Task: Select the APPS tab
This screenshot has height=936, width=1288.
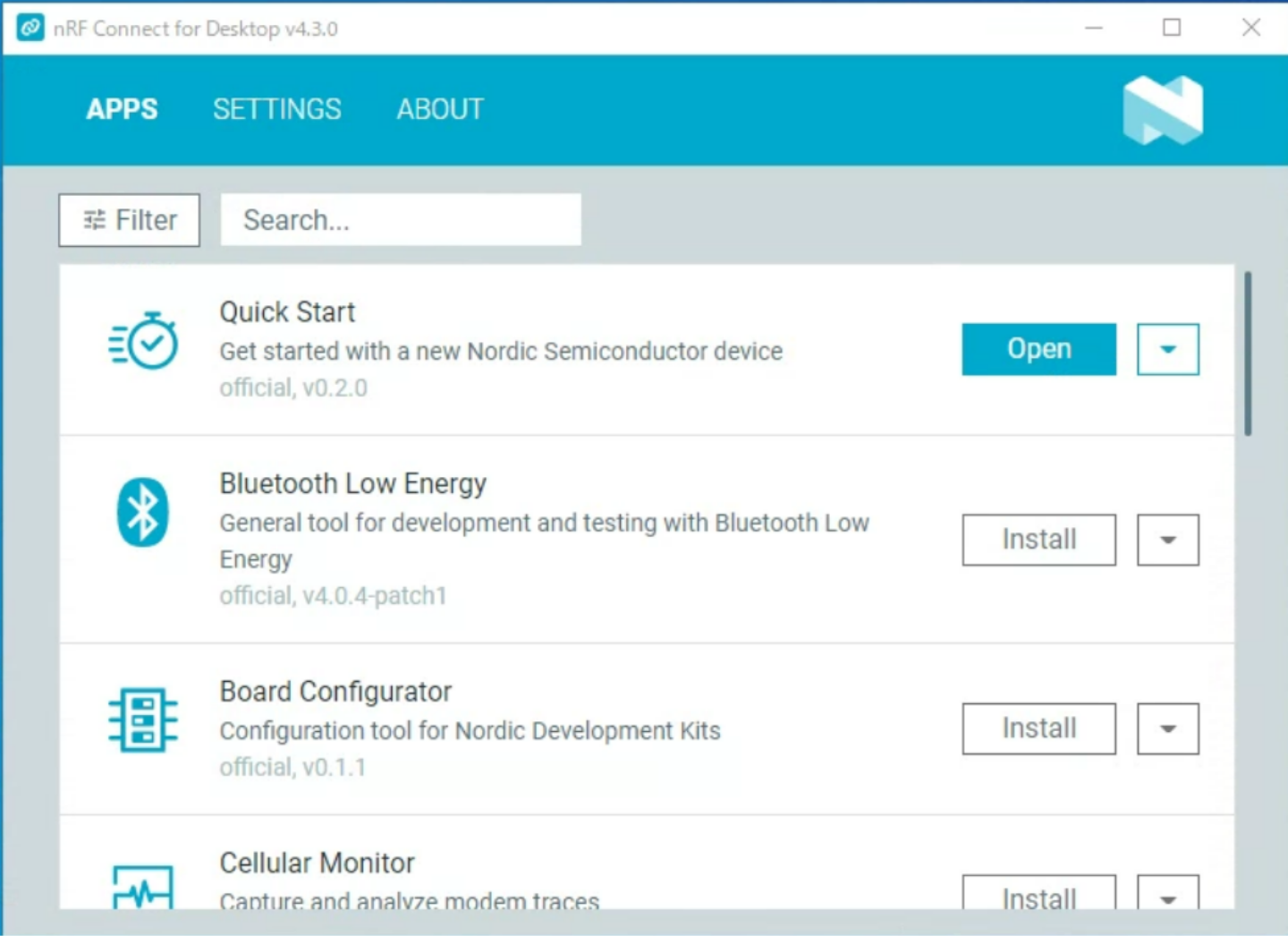Action: [122, 109]
